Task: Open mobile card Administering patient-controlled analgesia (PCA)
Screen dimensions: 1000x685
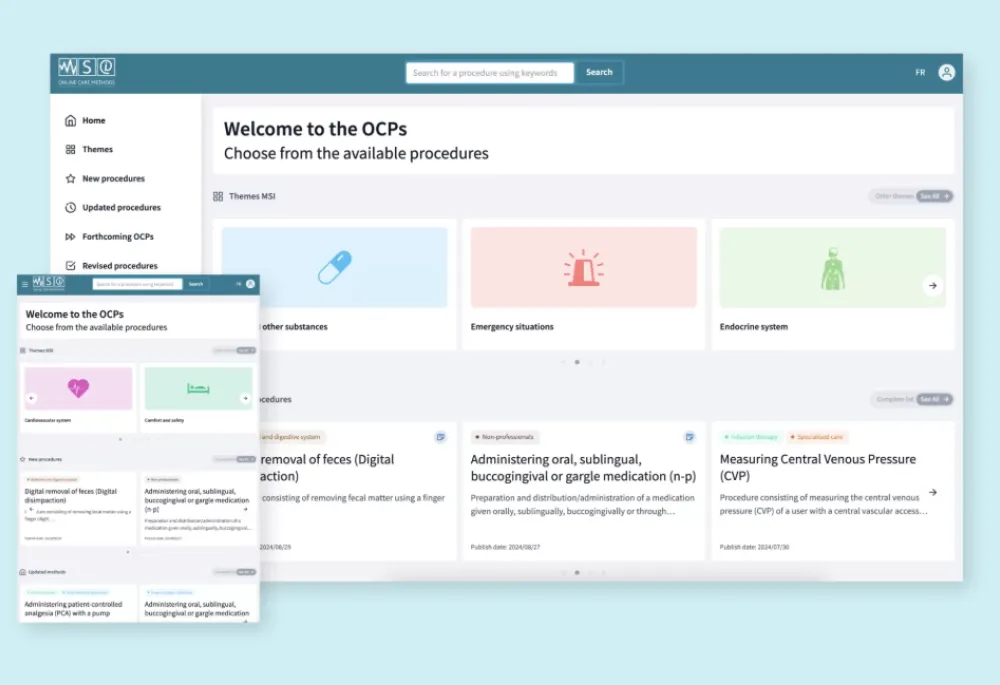Action: (78, 603)
